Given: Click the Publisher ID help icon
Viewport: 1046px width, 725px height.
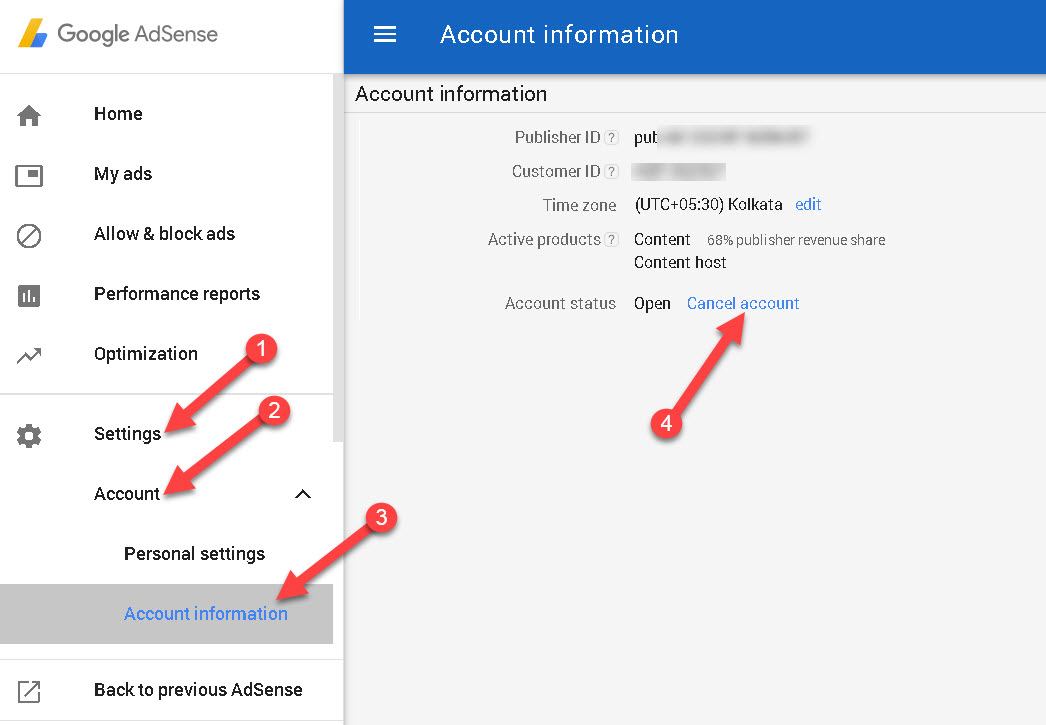Looking at the screenshot, I should pyautogui.click(x=612, y=137).
